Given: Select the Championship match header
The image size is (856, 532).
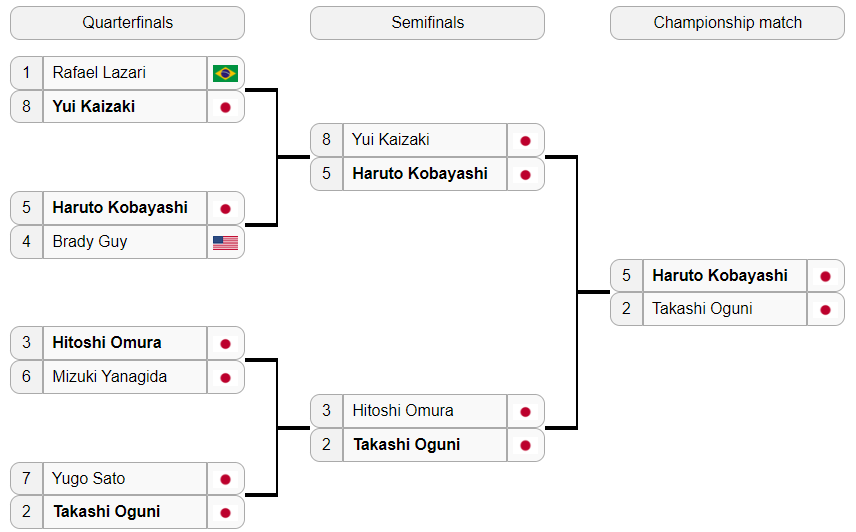Looking at the screenshot, I should pyautogui.click(x=727, y=23).
